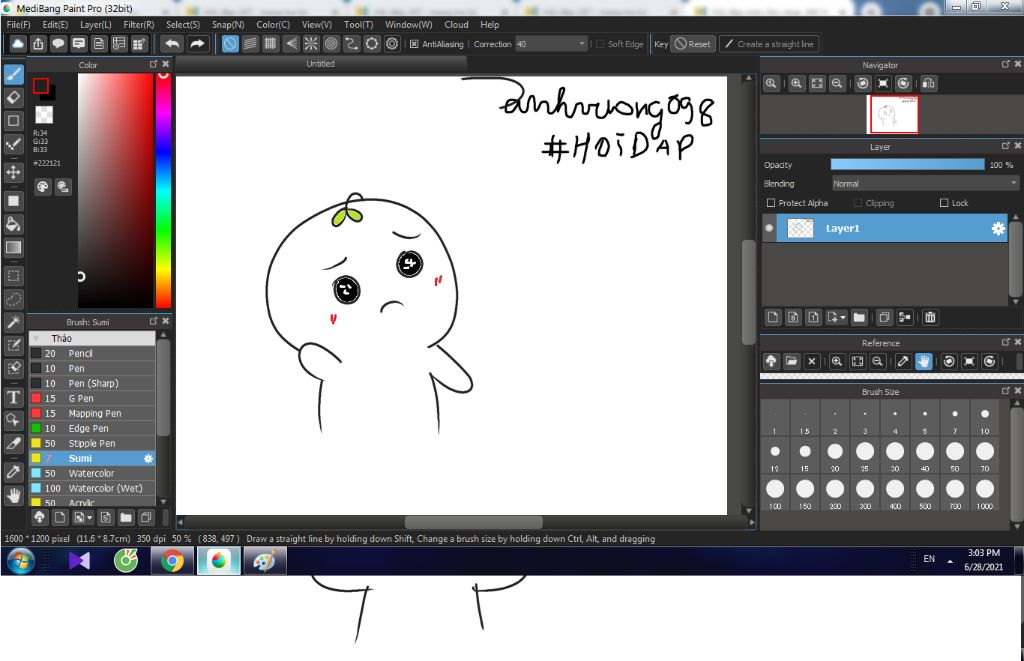Select the Text tool
The width and height of the screenshot is (1024, 661).
[14, 397]
